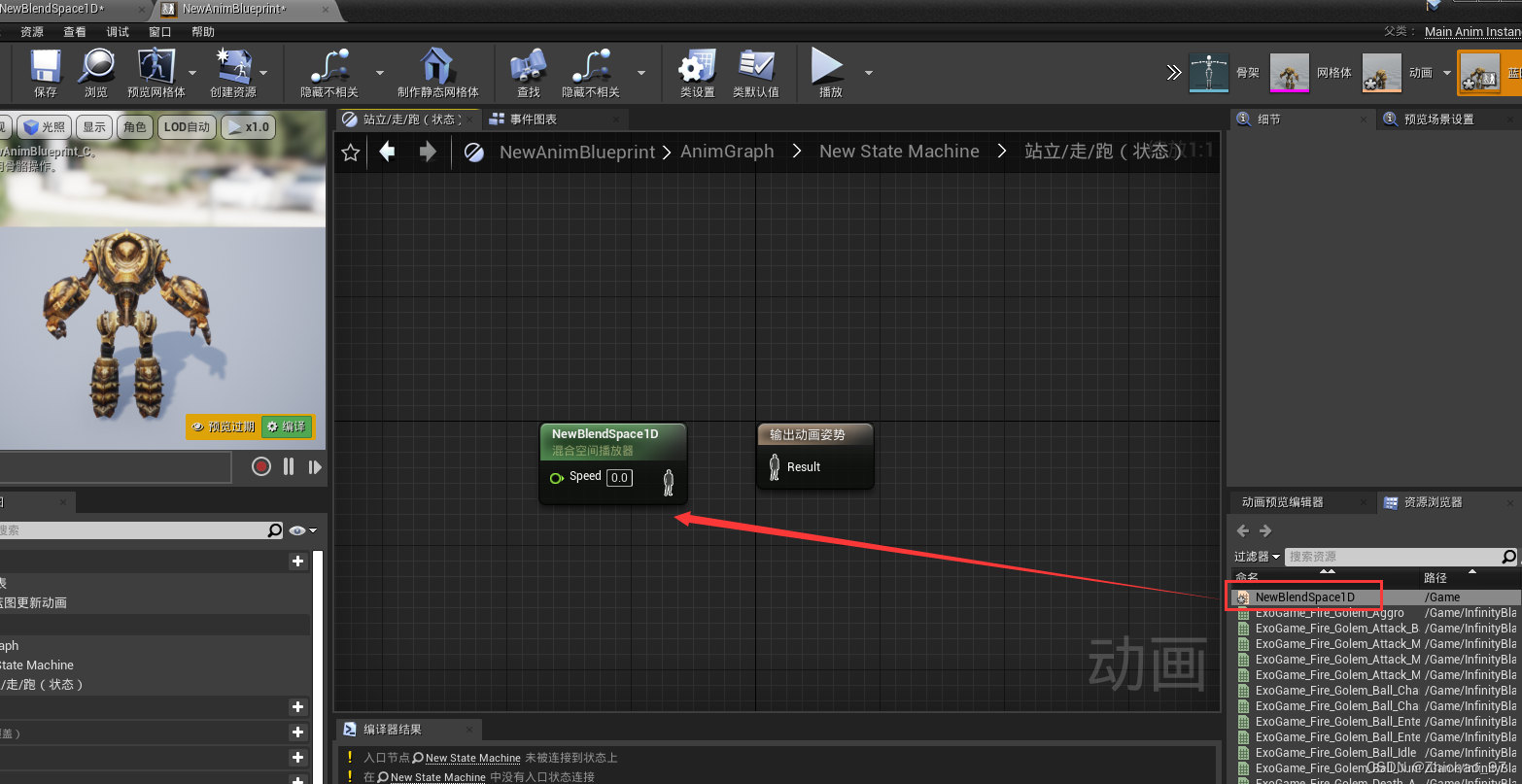Open playback speed x1.0 dropdown

click(249, 127)
